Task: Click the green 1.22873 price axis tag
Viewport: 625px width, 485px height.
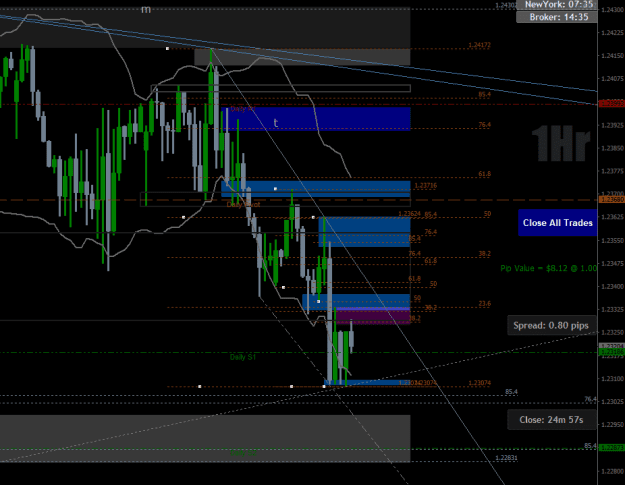Action: (x=612, y=448)
